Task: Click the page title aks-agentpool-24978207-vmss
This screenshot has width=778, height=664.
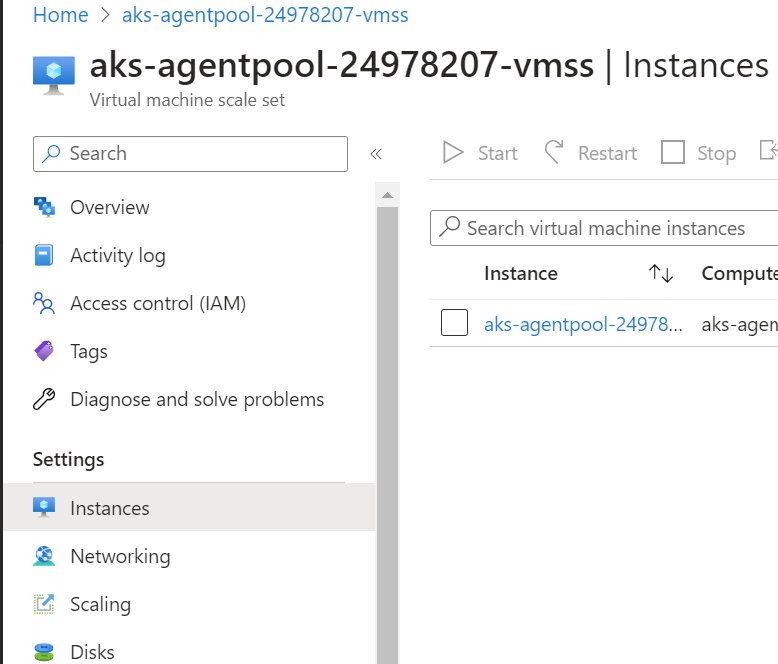Action: click(x=342, y=65)
